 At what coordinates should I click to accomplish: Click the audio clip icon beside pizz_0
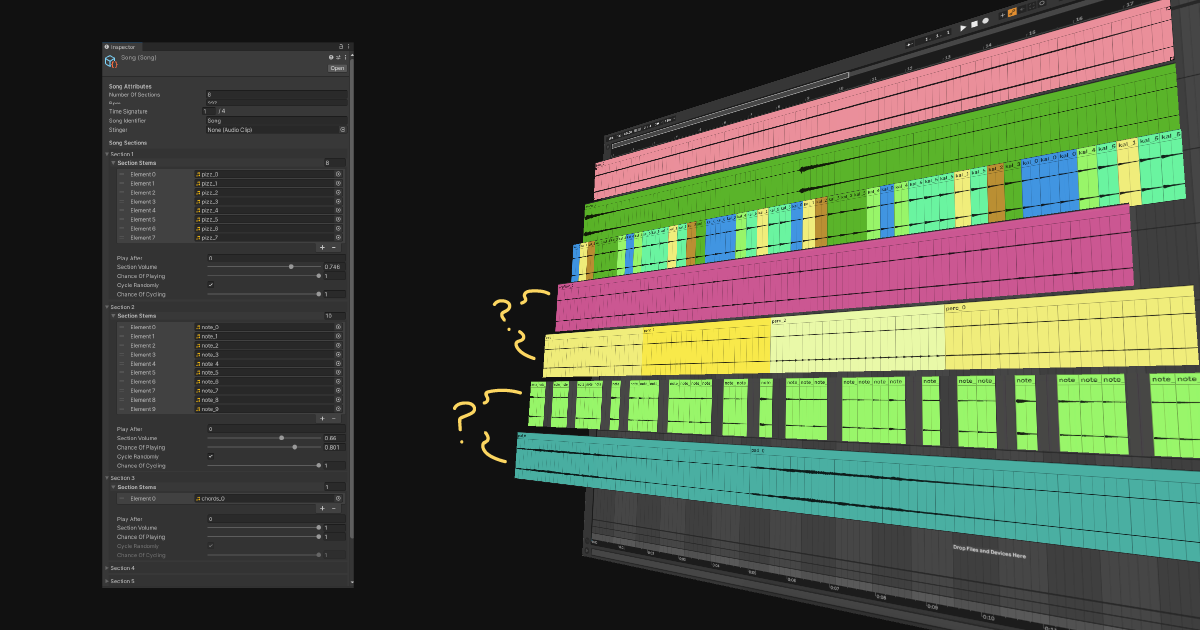(198, 174)
